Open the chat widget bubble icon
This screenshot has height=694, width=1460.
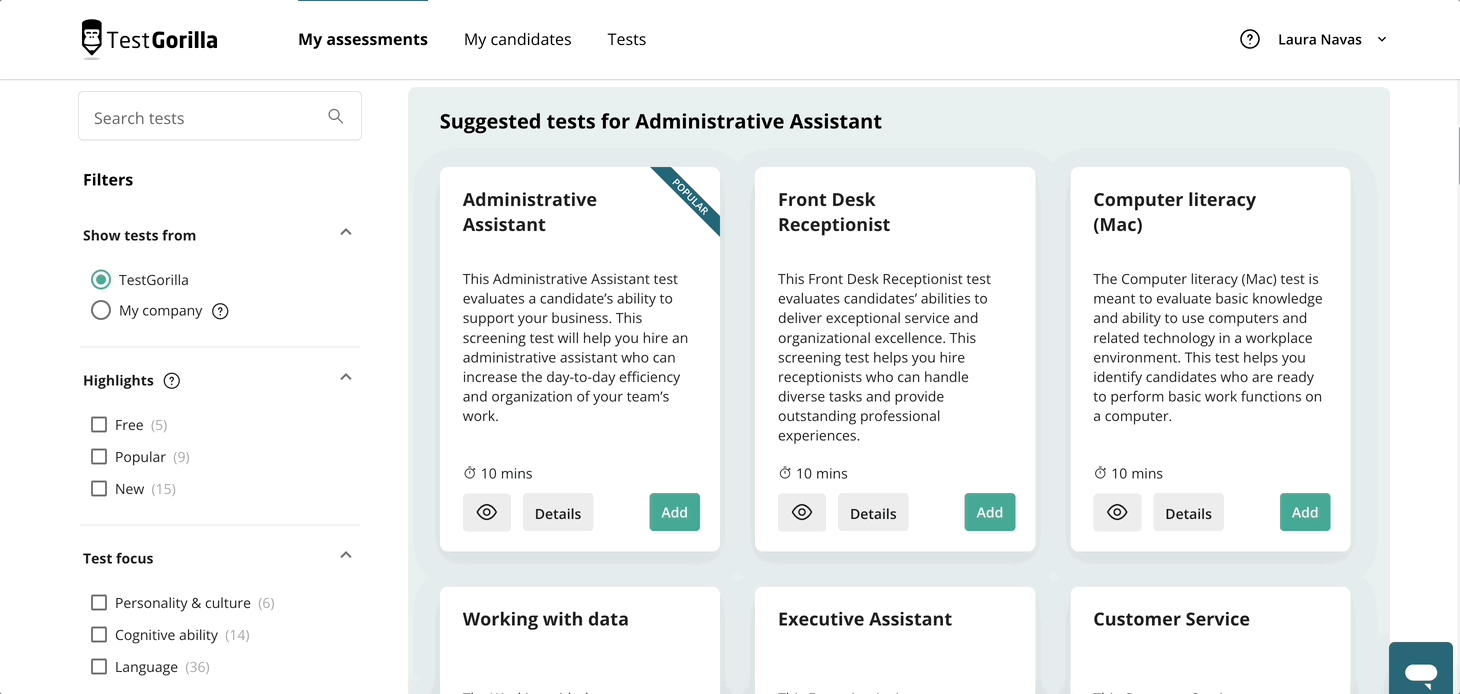tap(1421, 671)
